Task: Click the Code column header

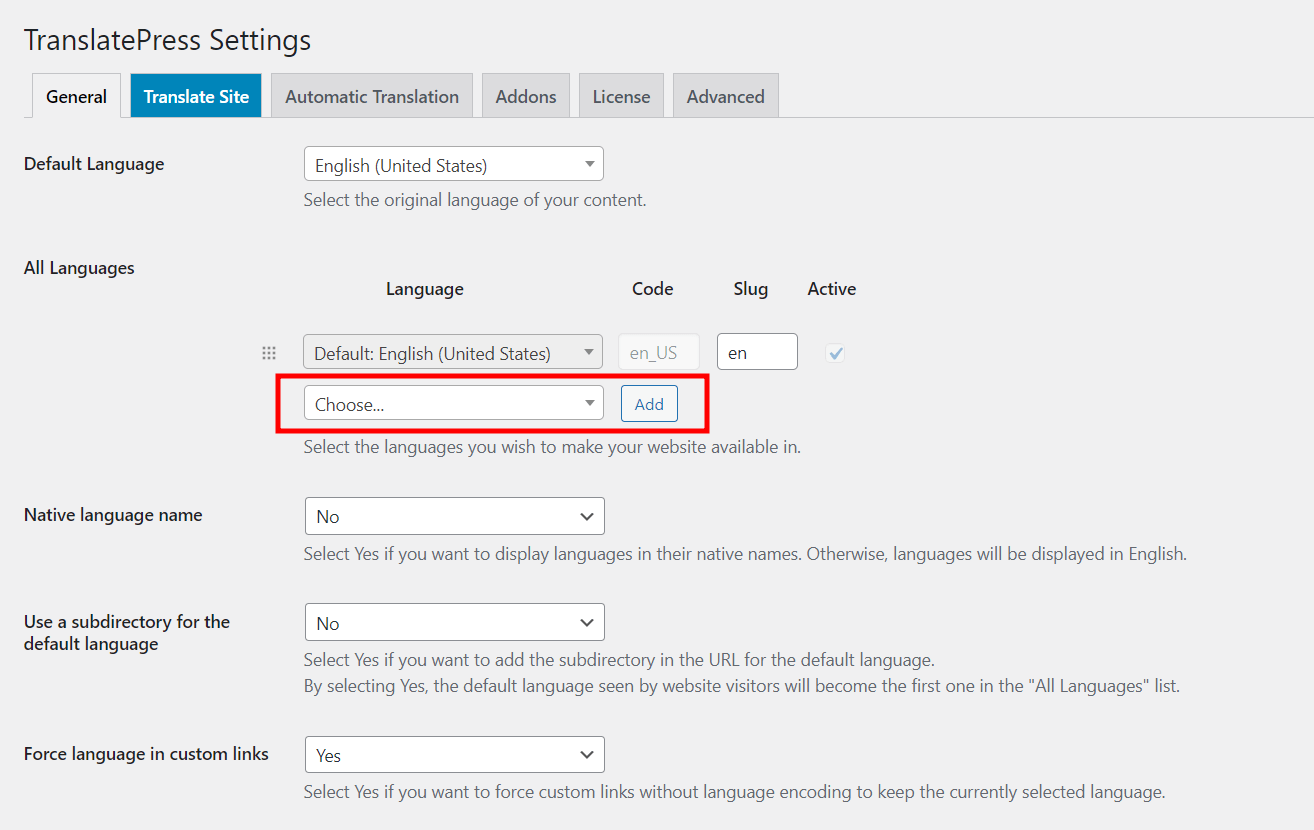Action: click(653, 289)
